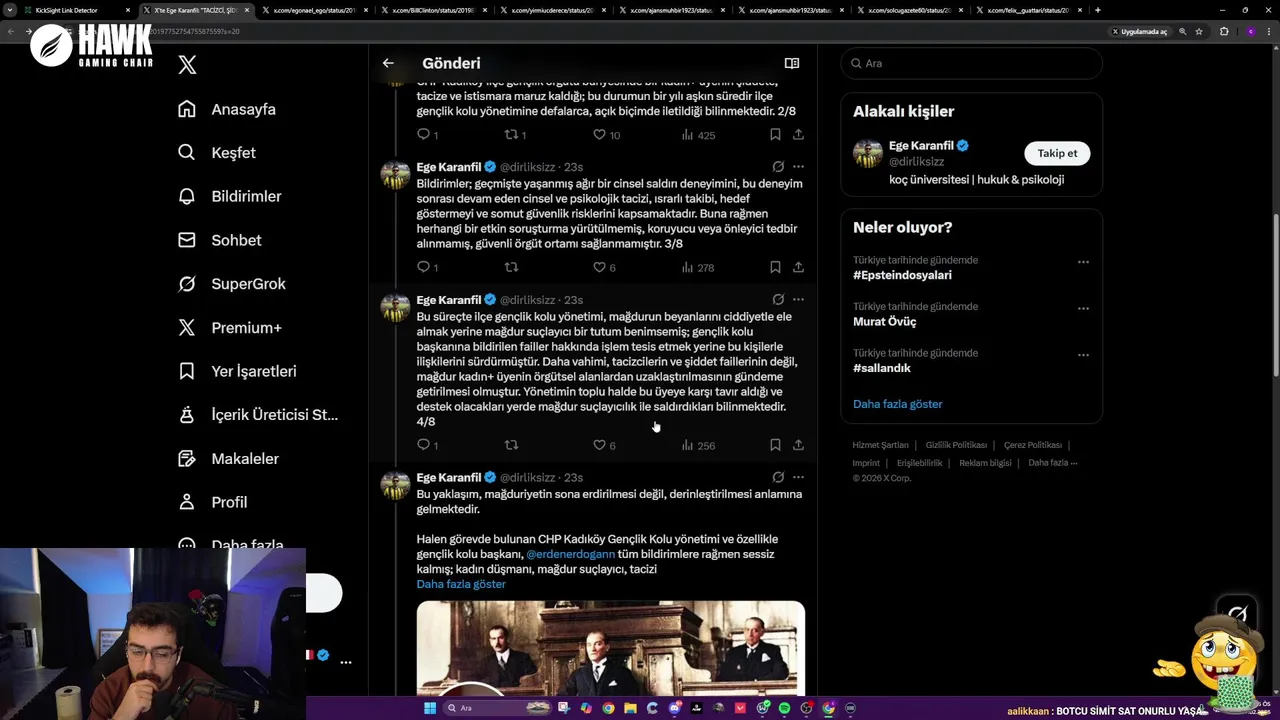Click Uygulamada aç in address bar
Image resolution: width=1280 pixels, height=720 pixels.
1139,31
